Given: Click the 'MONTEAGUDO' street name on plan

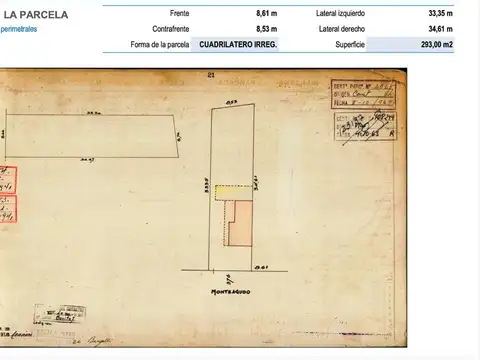Looking at the screenshot, I should (231, 292).
